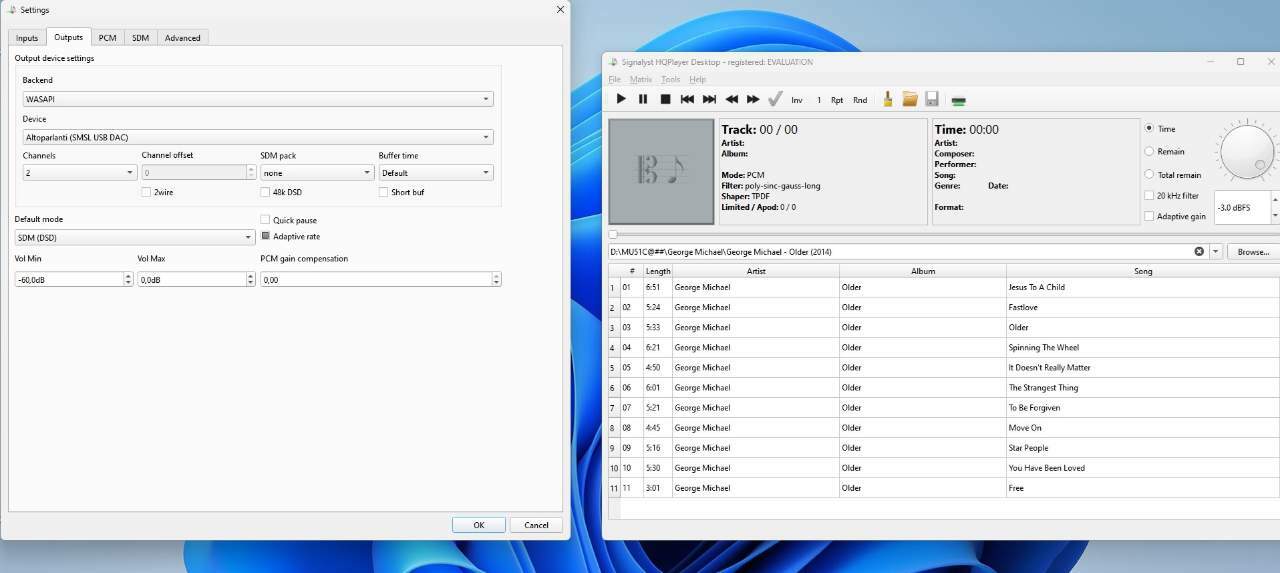Image resolution: width=1280 pixels, height=573 pixels.
Task: Adjust the Vol Max stepper arrows
Action: [251, 279]
